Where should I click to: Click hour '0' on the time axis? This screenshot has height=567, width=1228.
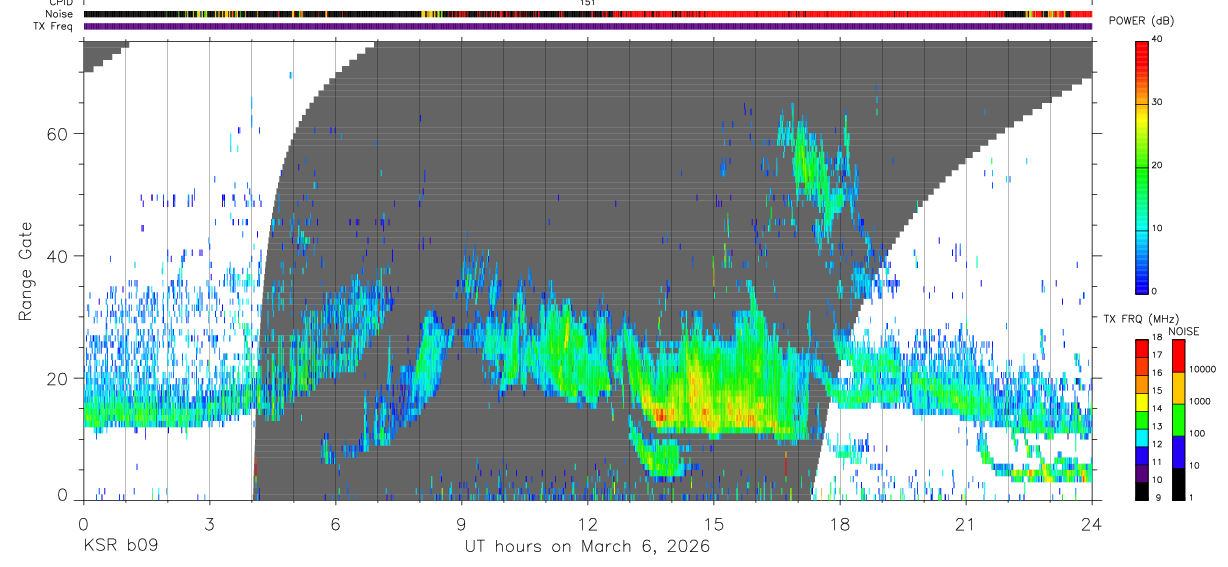[x=83, y=523]
